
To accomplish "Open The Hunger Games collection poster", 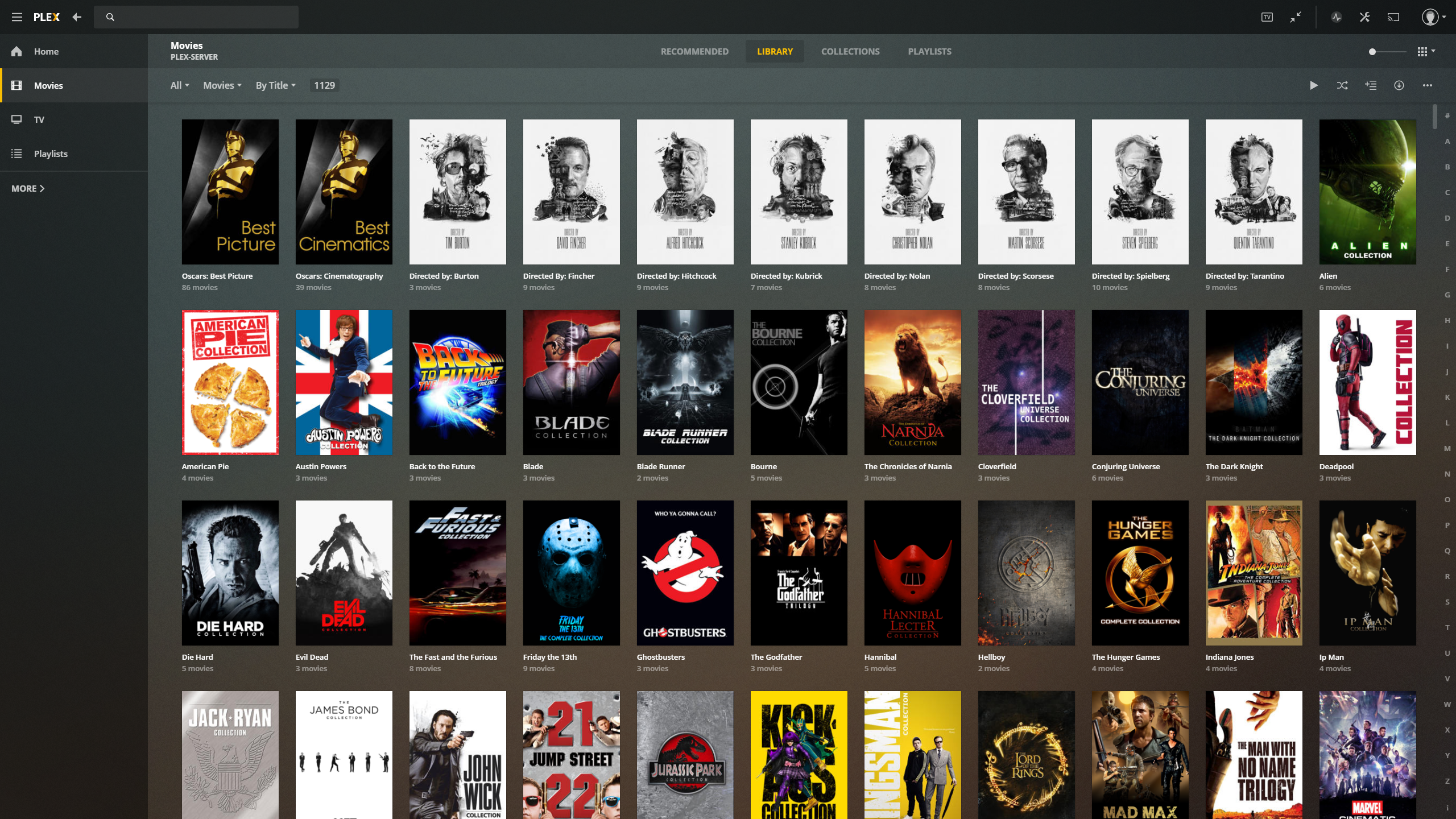I will point(1140,573).
